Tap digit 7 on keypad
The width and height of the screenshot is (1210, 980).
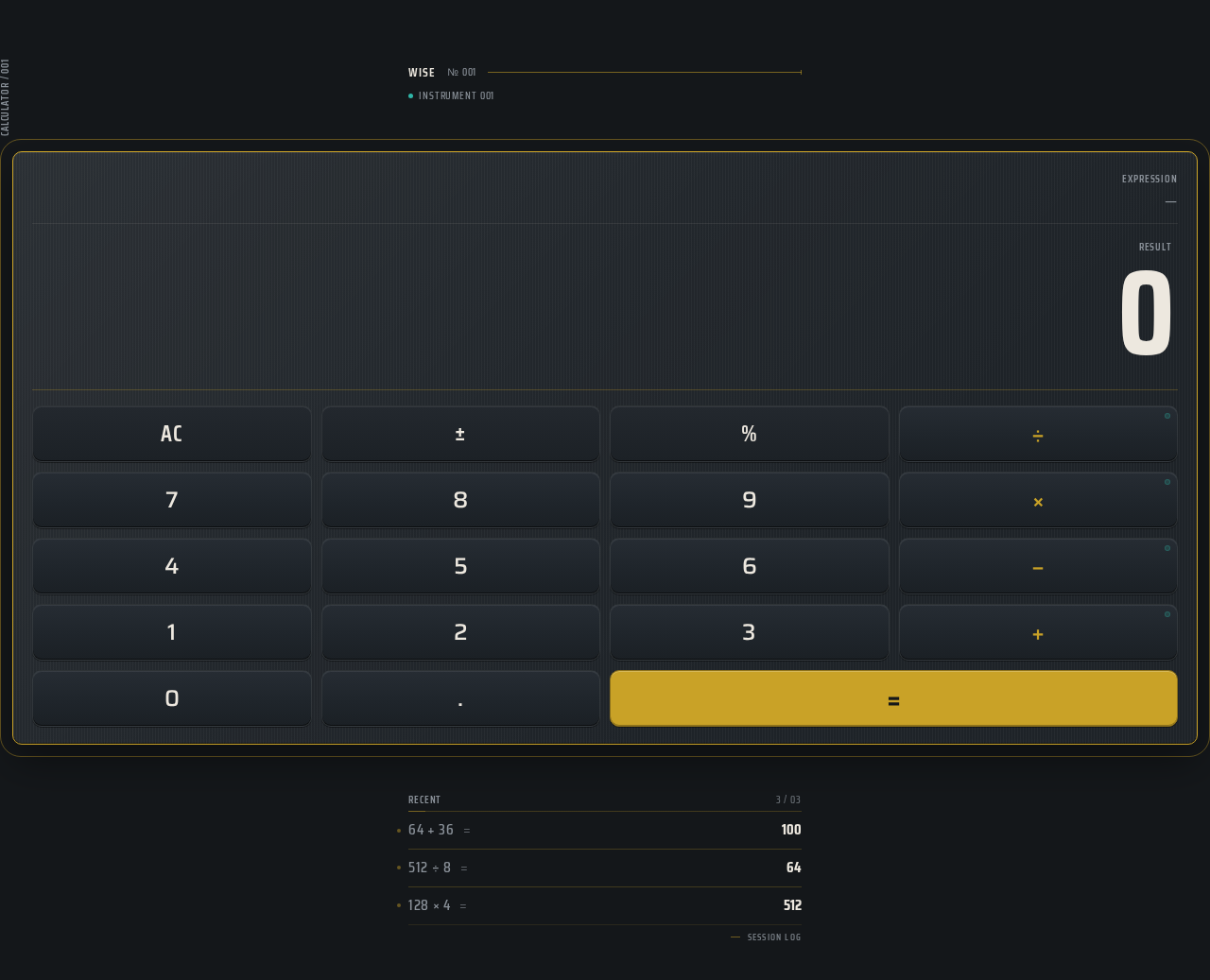(x=172, y=500)
